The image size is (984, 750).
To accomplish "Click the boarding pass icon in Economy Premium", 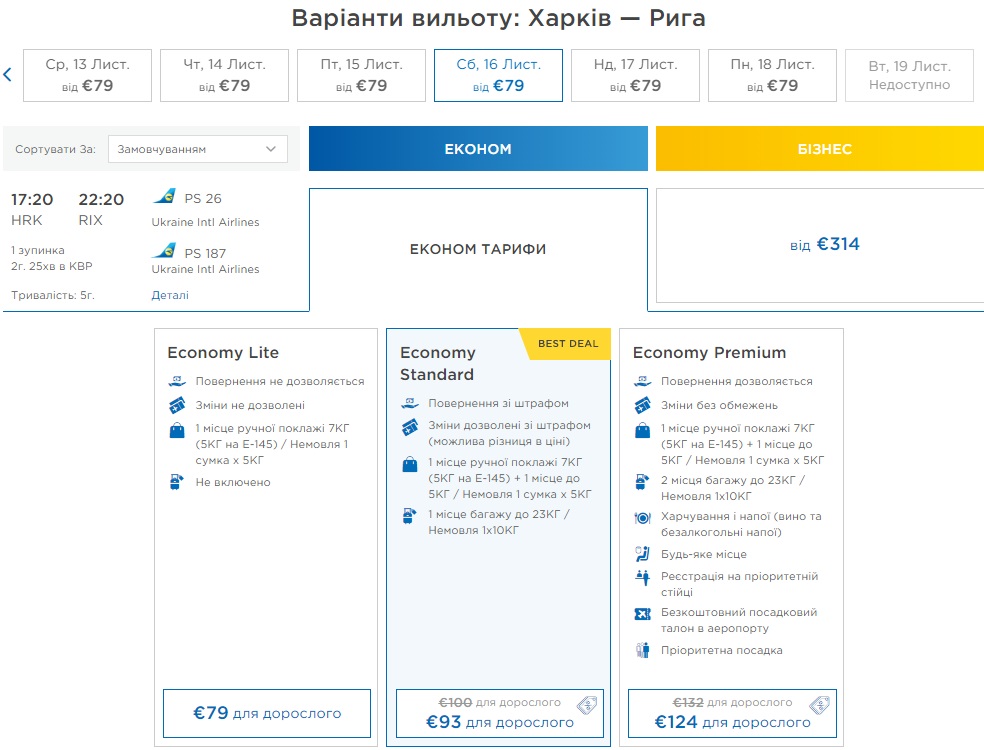I will tap(643, 613).
